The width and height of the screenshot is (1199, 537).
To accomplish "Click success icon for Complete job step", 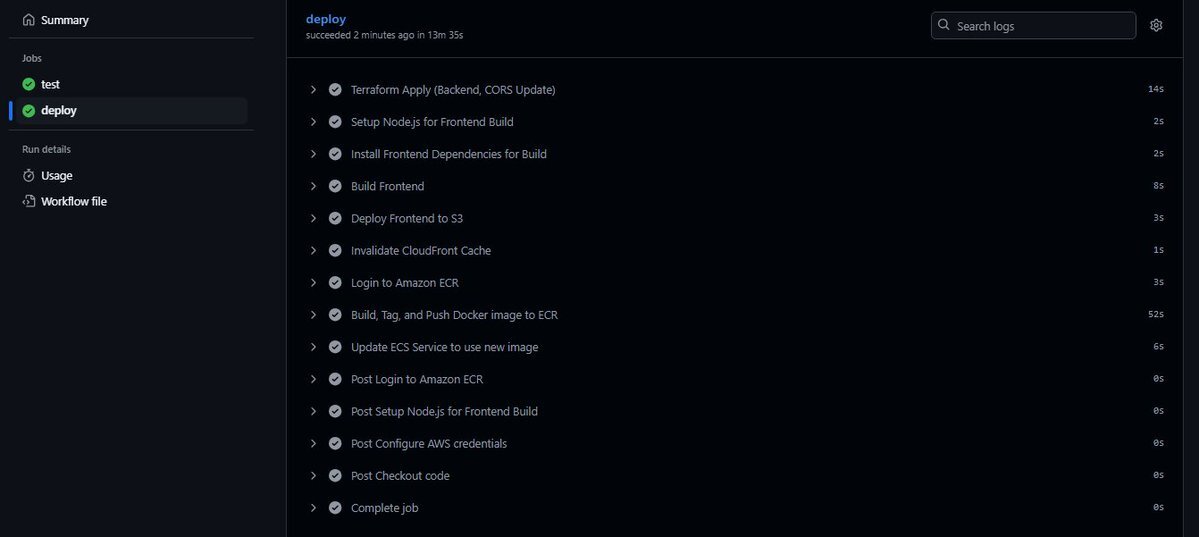I will pyautogui.click(x=335, y=507).
